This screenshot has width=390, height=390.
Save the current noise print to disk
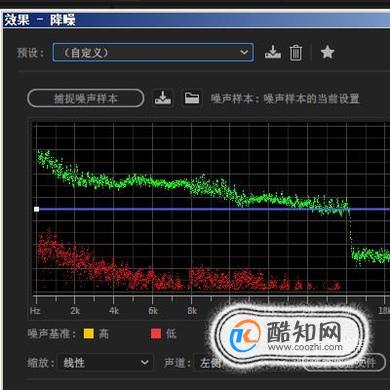click(x=163, y=98)
